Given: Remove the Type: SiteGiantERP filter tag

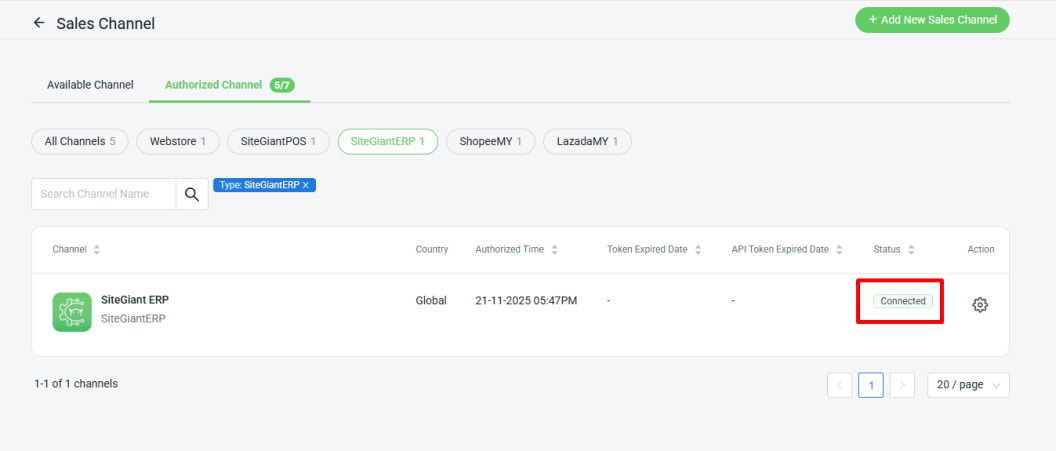Looking at the screenshot, I should (x=306, y=185).
